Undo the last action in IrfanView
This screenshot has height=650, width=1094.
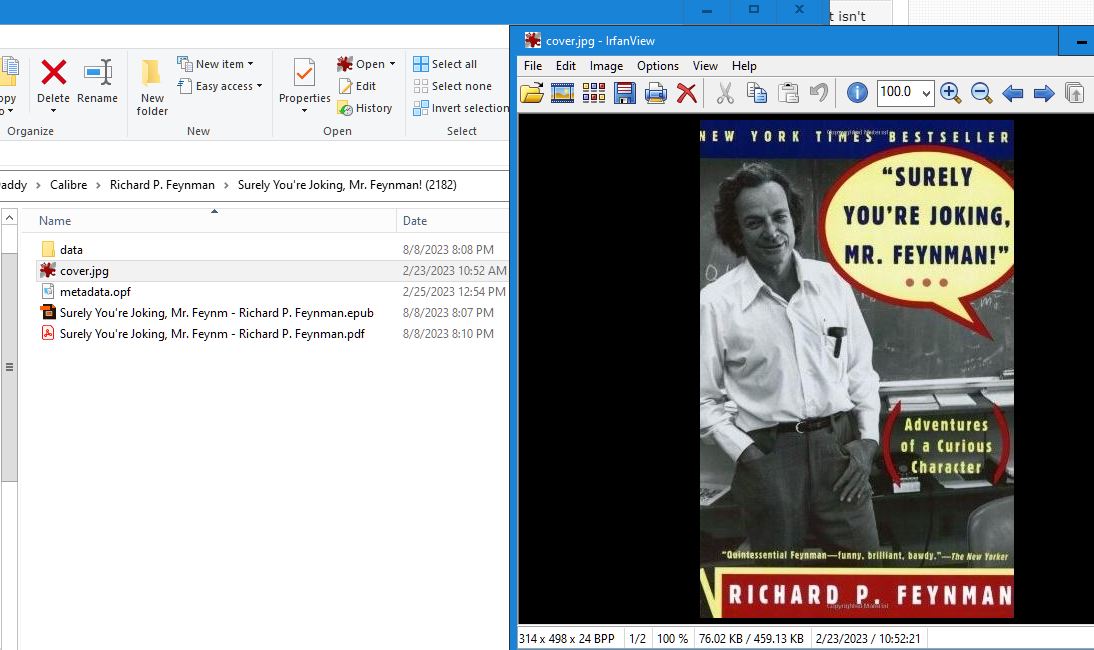(x=818, y=93)
